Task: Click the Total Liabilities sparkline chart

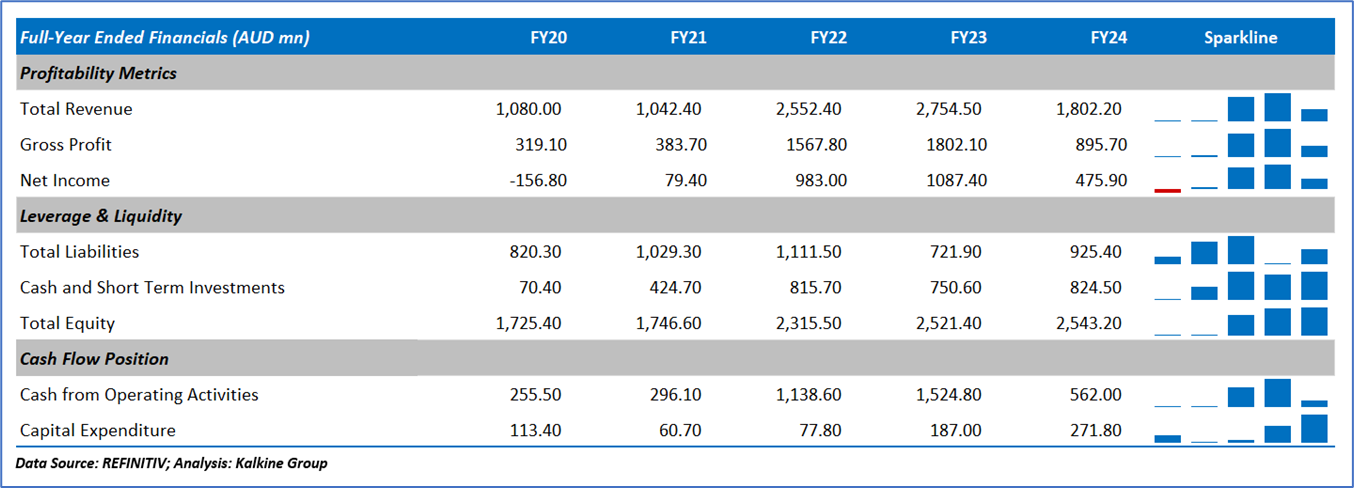Action: 1240,251
